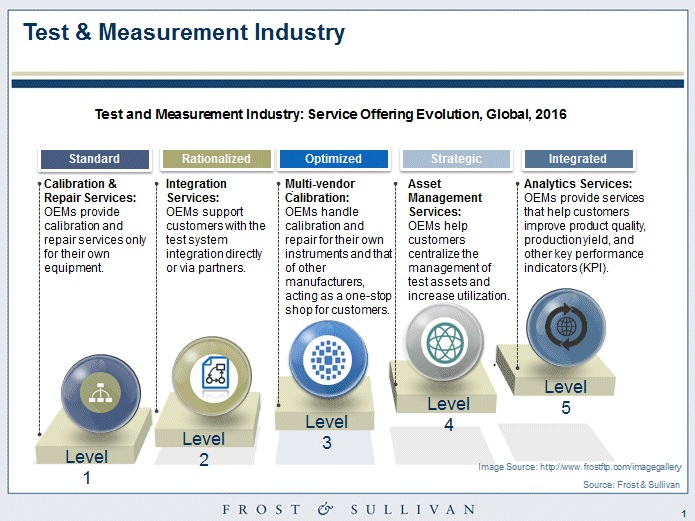Click the 'Level 1' pedestal label
Image resolution: width=695 pixels, height=521 pixels.
click(87, 467)
